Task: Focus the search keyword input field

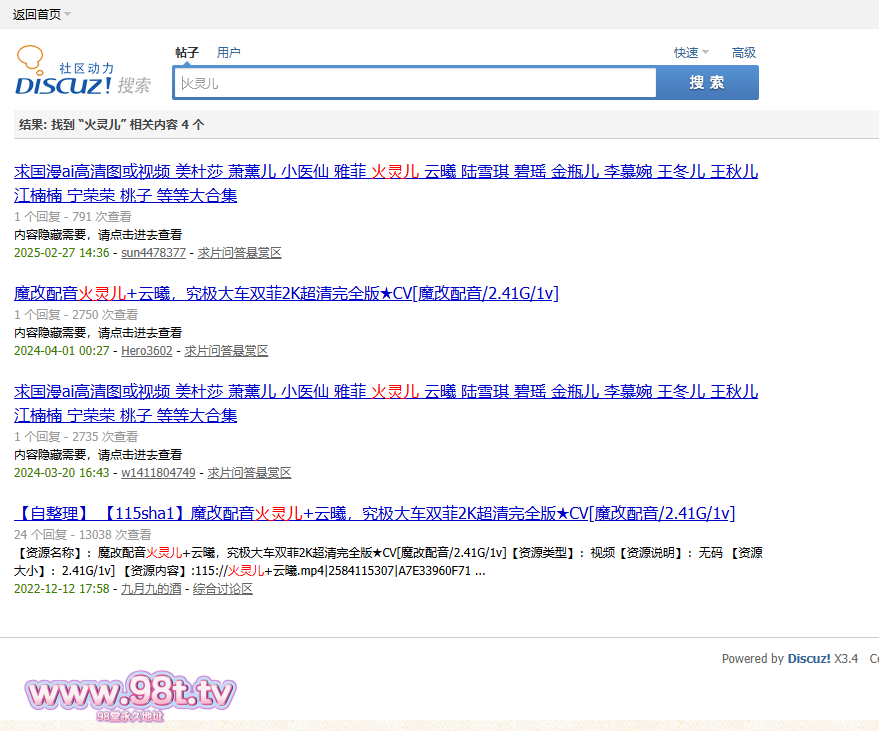Action: point(415,83)
